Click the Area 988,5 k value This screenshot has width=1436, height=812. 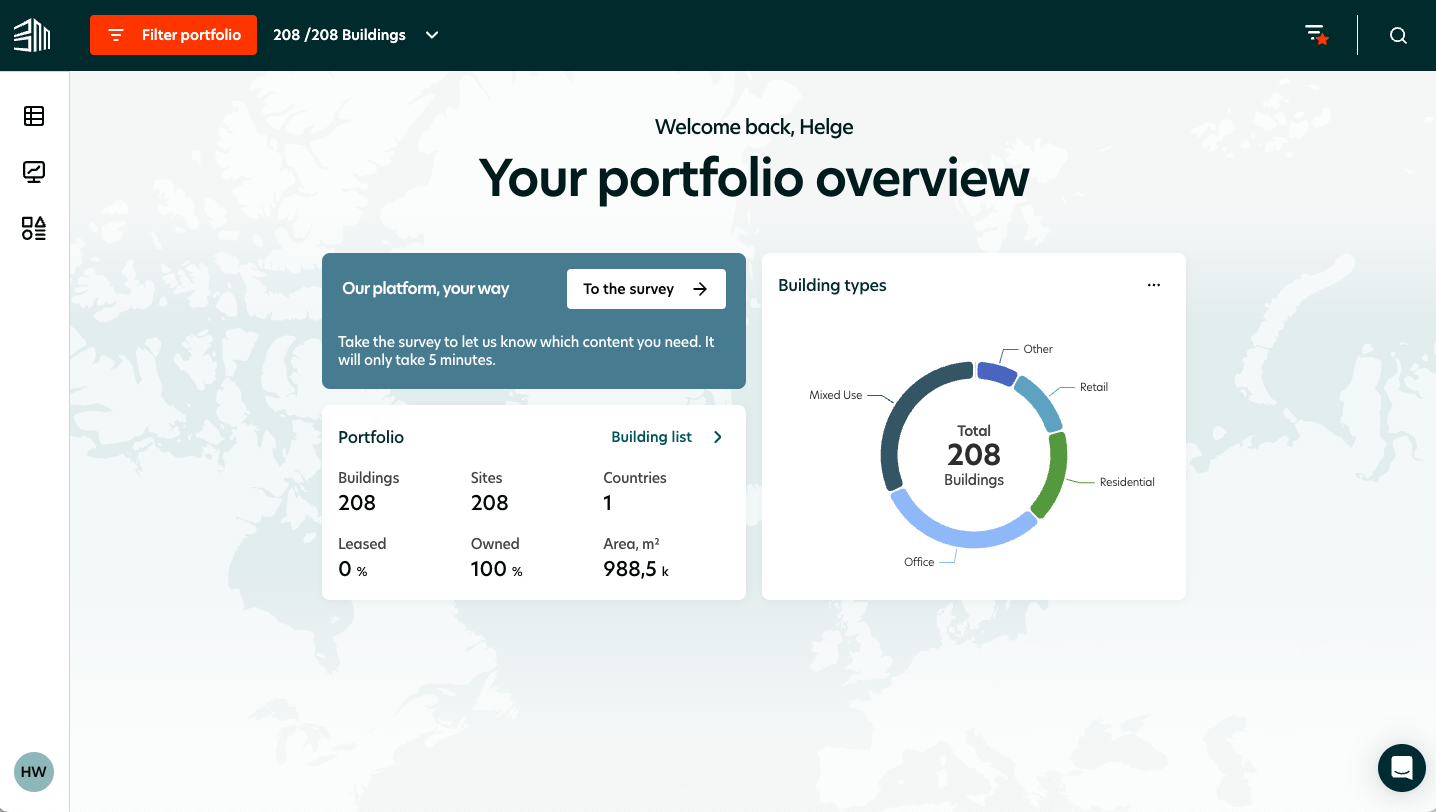[636, 570]
